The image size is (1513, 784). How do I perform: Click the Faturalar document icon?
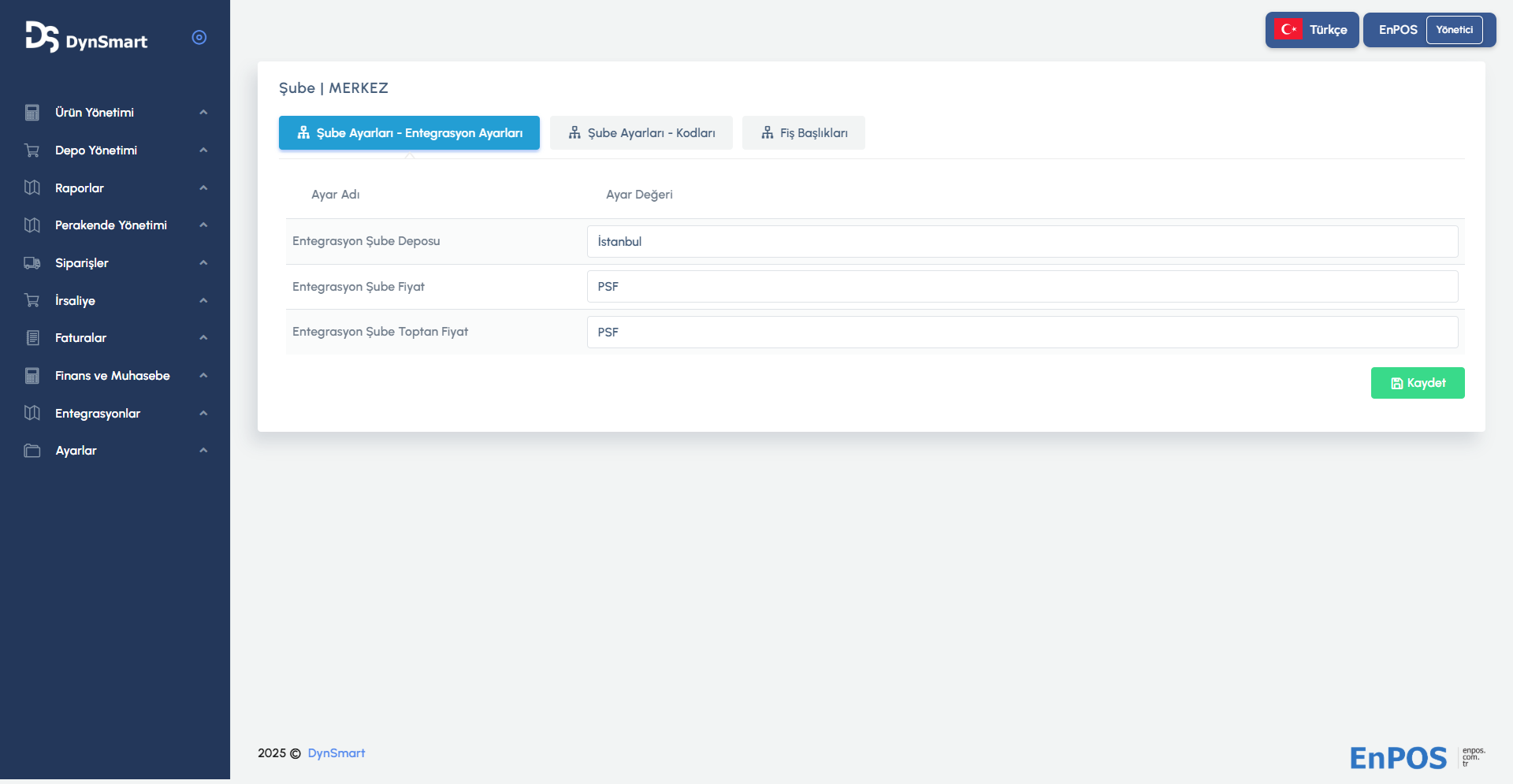tap(32, 338)
